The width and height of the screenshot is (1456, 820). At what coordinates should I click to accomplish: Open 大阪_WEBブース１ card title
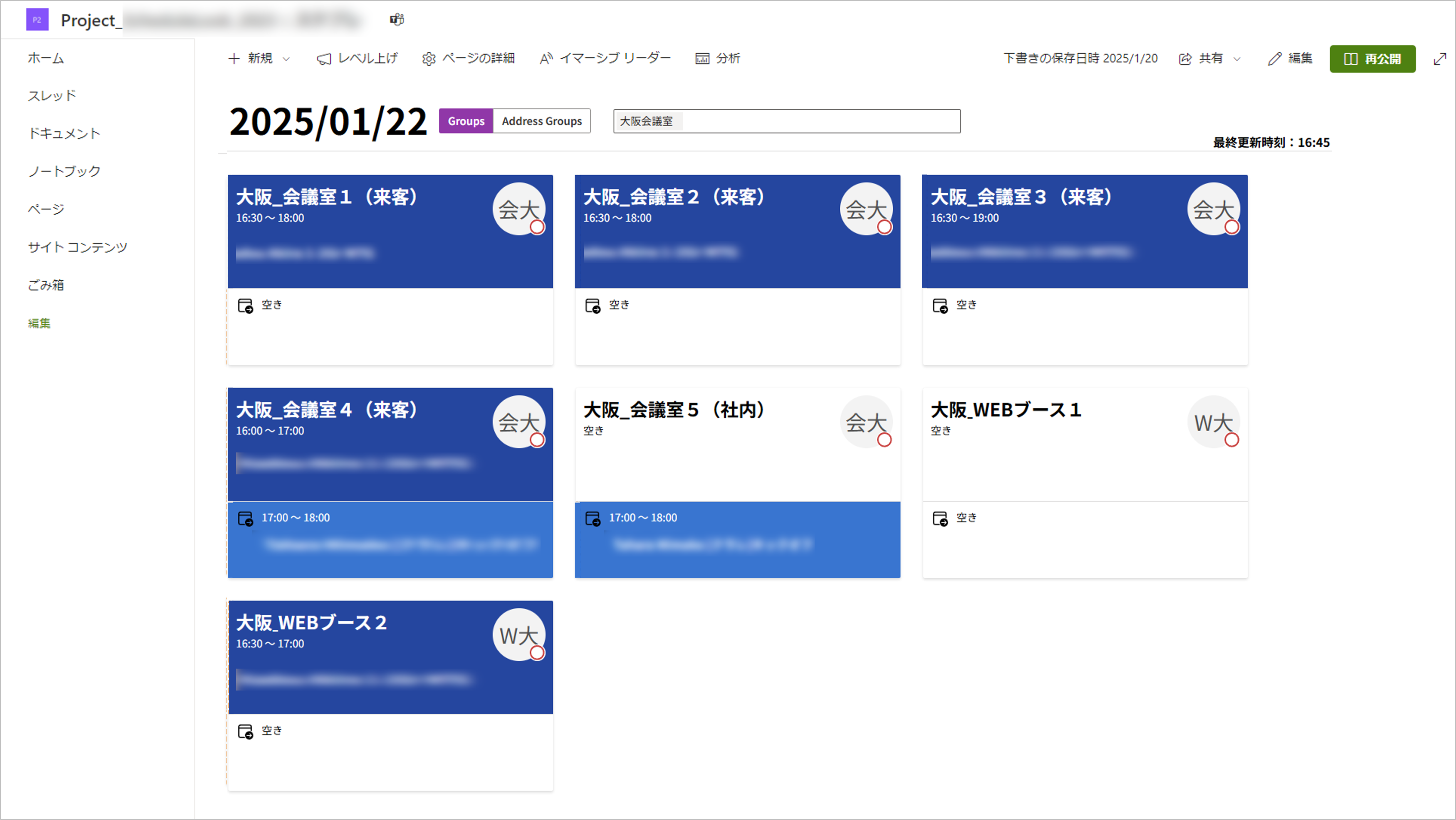(1006, 410)
